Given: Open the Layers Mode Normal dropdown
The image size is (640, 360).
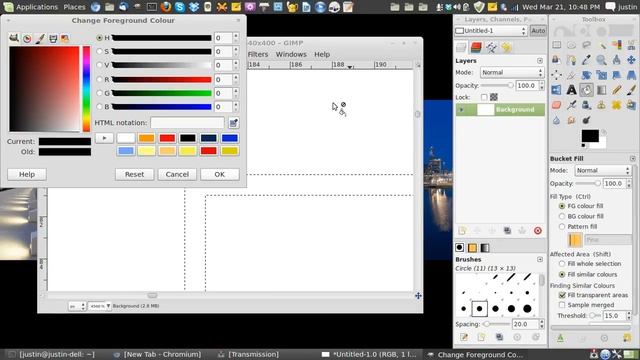Looking at the screenshot, I should pos(512,73).
